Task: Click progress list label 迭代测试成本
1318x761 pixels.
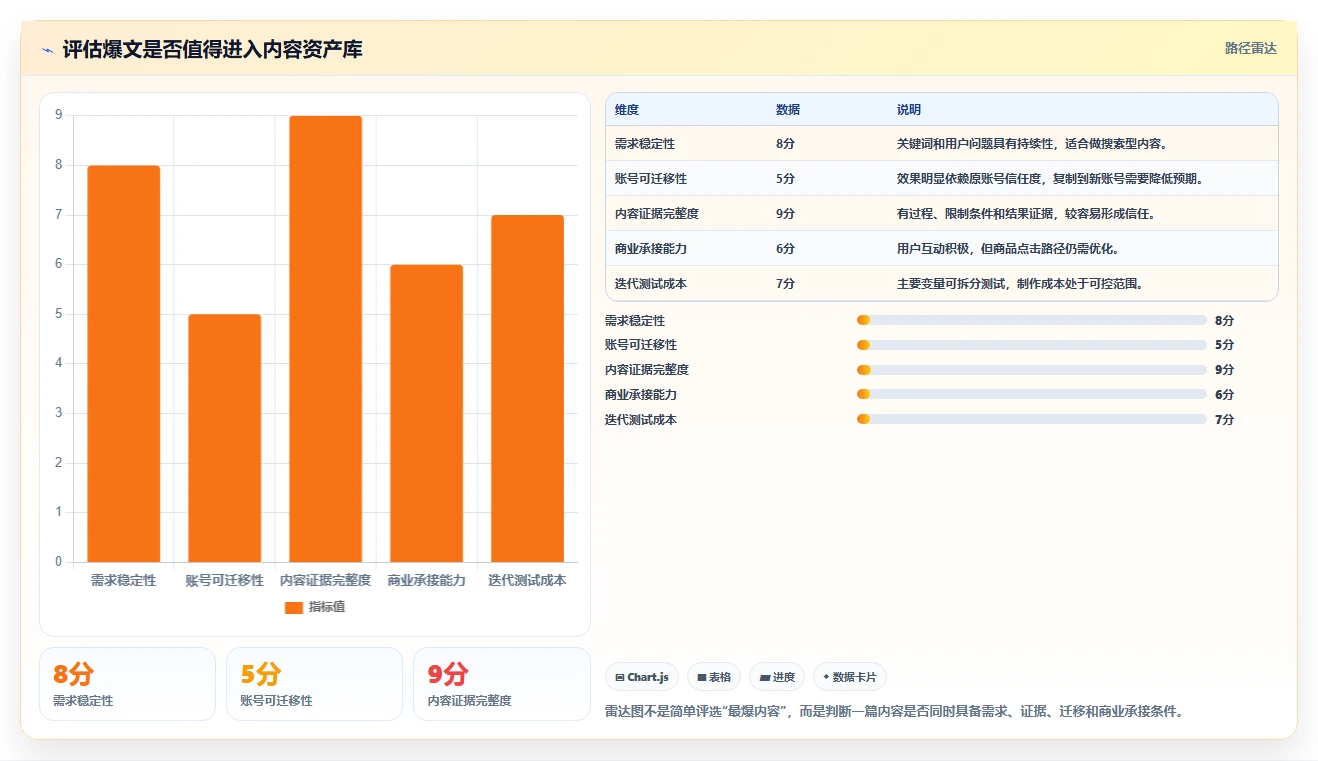Action: click(x=641, y=420)
